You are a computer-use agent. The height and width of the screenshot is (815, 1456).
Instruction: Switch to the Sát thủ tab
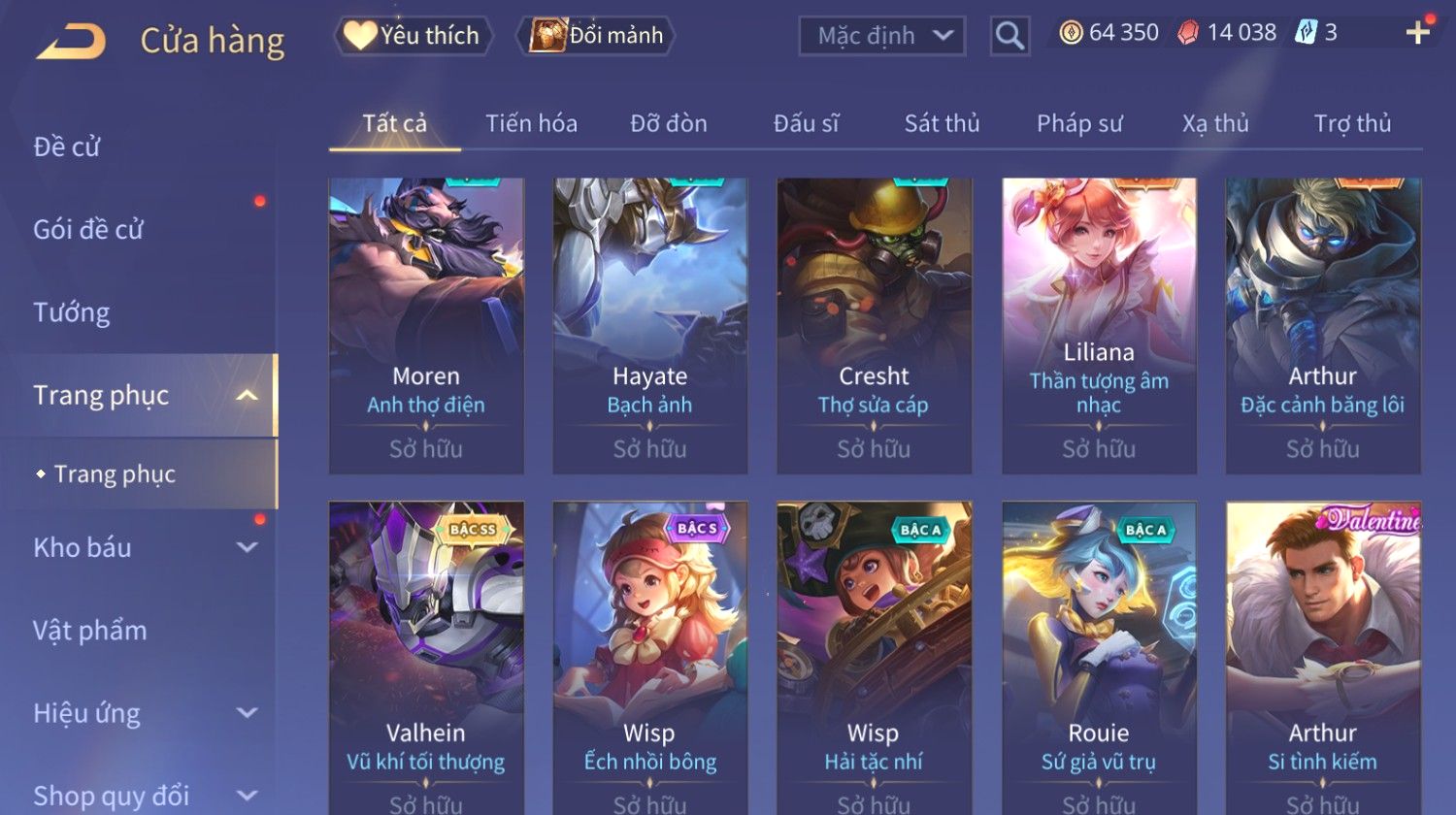[x=942, y=123]
